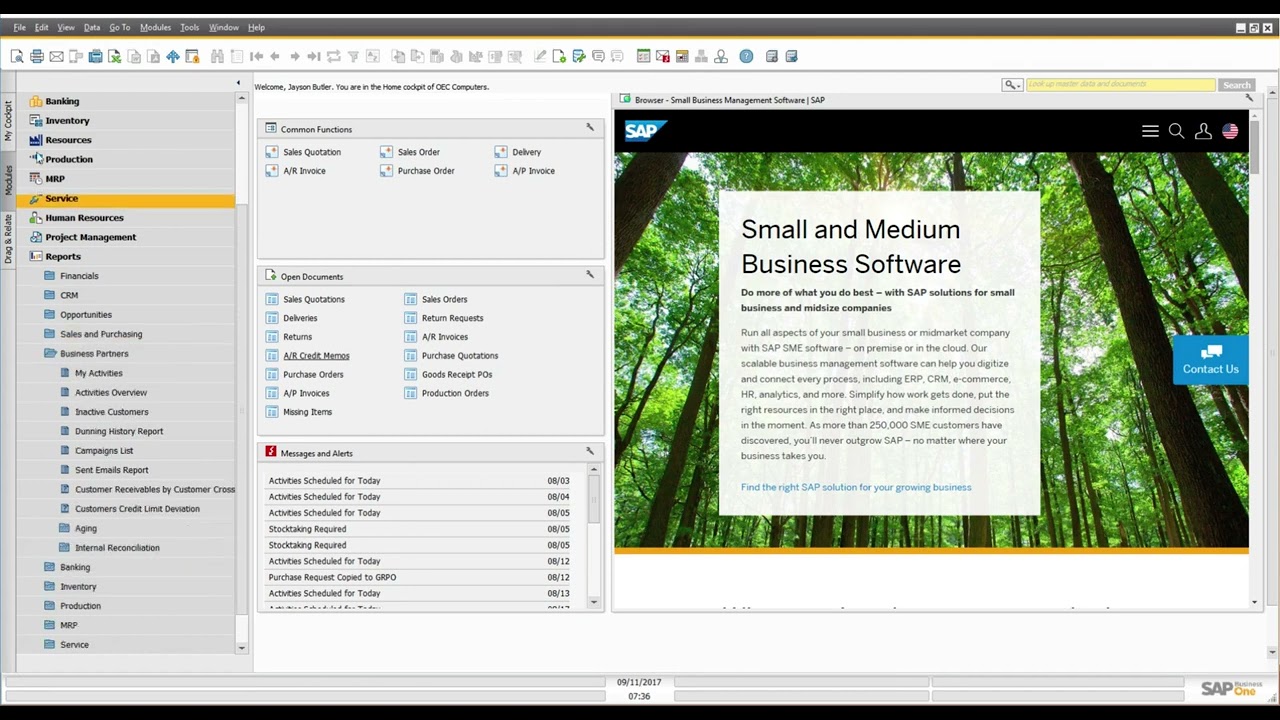The image size is (1280, 720).
Task: Open Goods Receipt POs list
Action: click(457, 374)
